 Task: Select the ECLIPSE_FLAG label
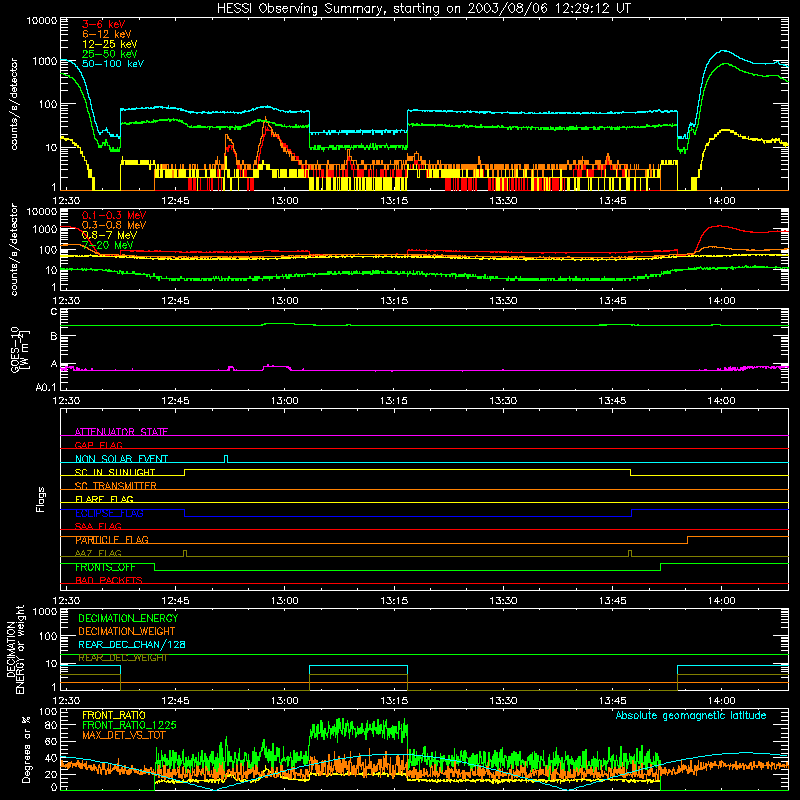(109, 513)
